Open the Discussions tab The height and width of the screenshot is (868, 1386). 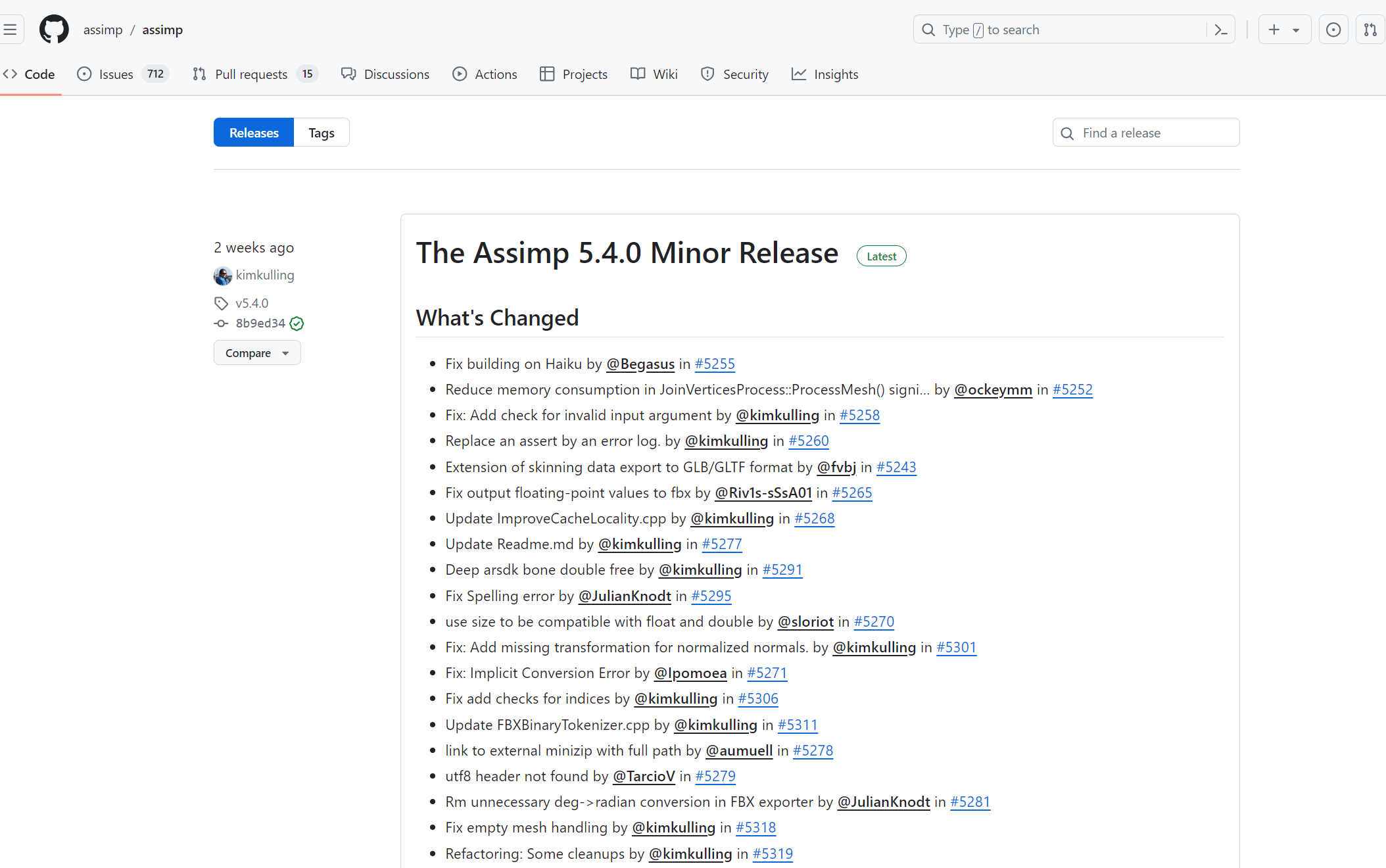tap(385, 74)
